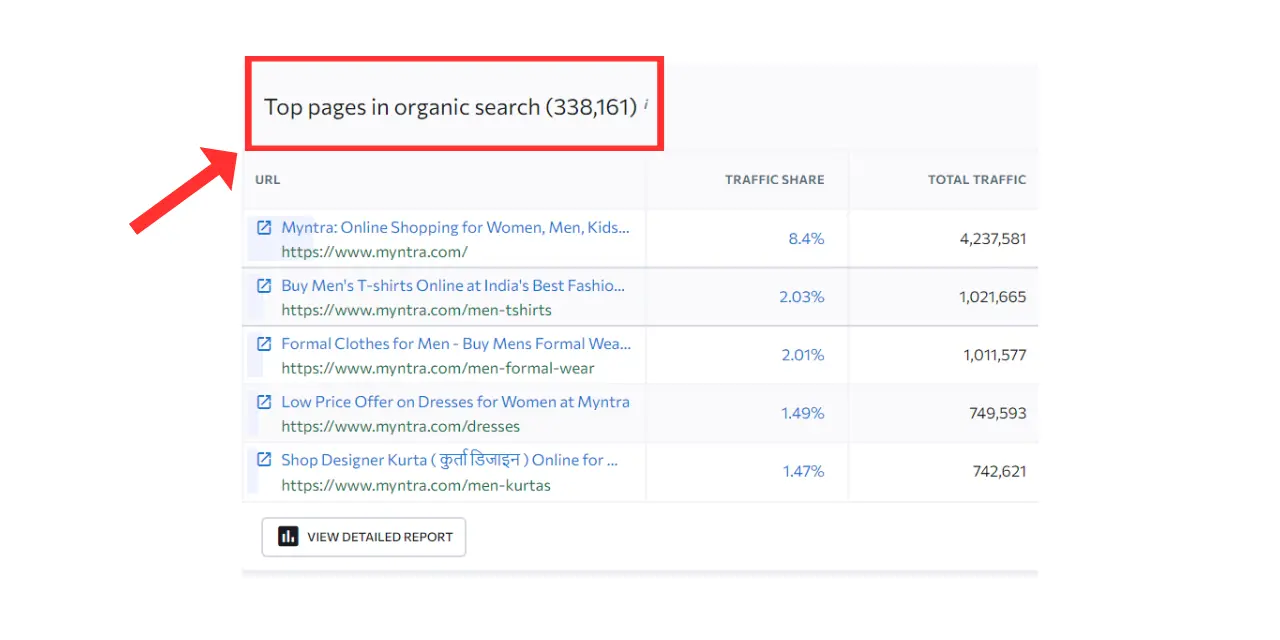The height and width of the screenshot is (640, 1280).
Task: Click the myntra.com/men-formal-wear URL text
Action: pos(438,369)
